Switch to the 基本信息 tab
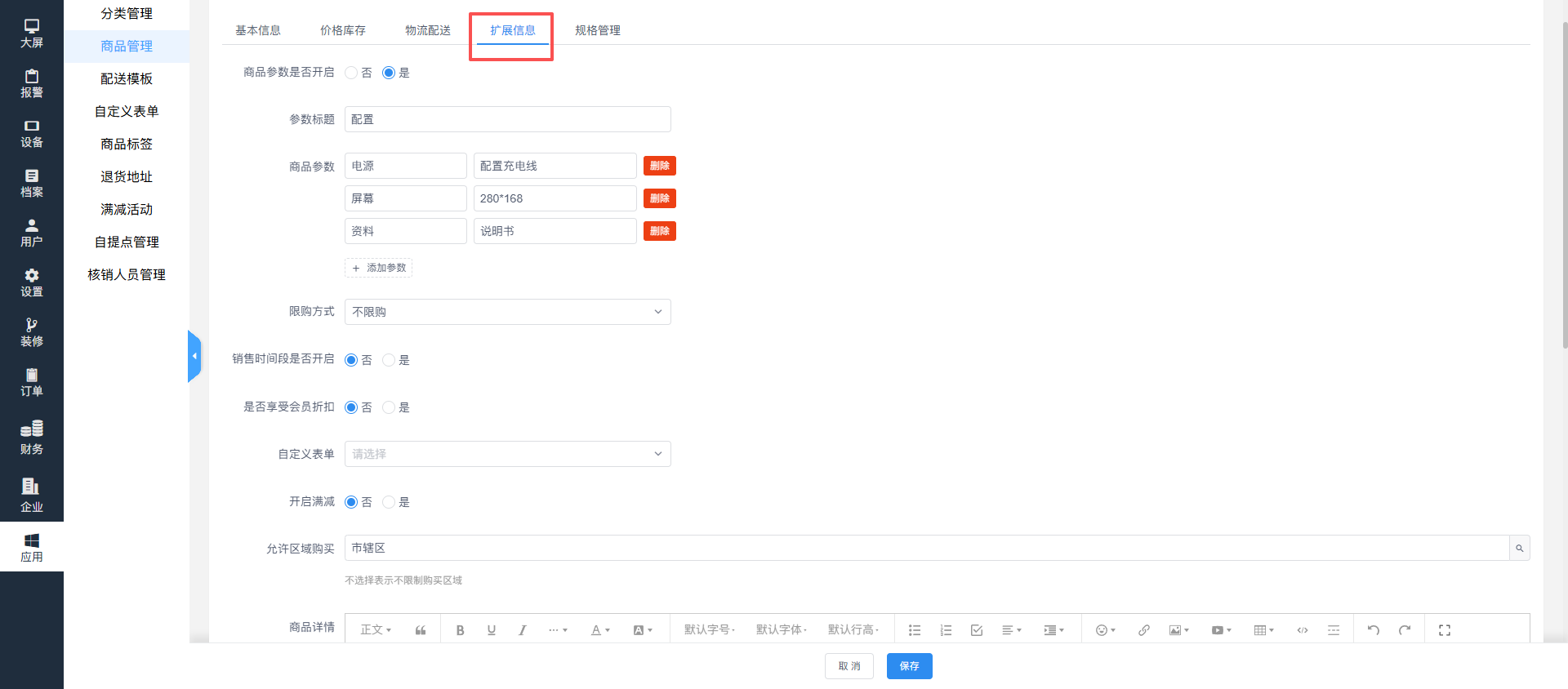The image size is (1568, 689). pyautogui.click(x=258, y=30)
